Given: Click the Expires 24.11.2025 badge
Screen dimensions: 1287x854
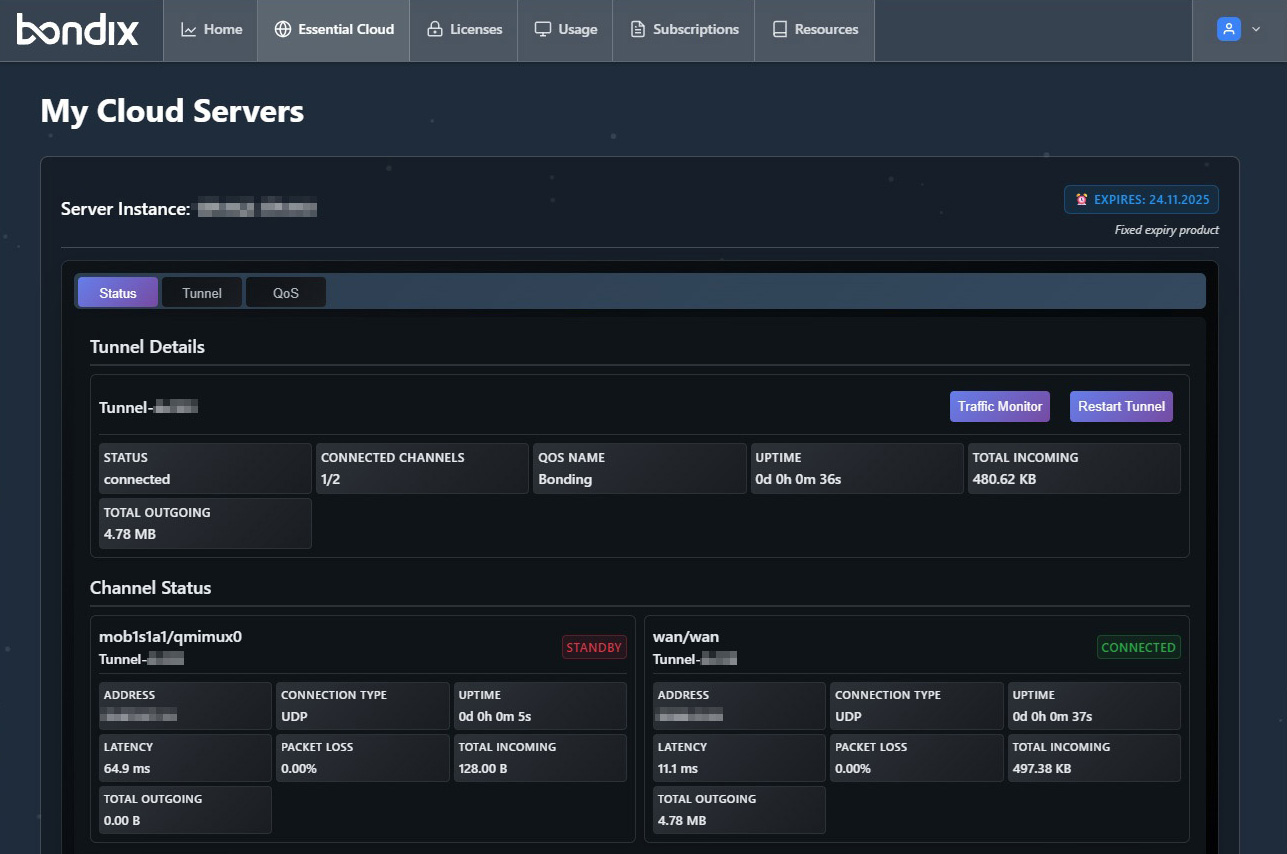Looking at the screenshot, I should pyautogui.click(x=1141, y=200).
